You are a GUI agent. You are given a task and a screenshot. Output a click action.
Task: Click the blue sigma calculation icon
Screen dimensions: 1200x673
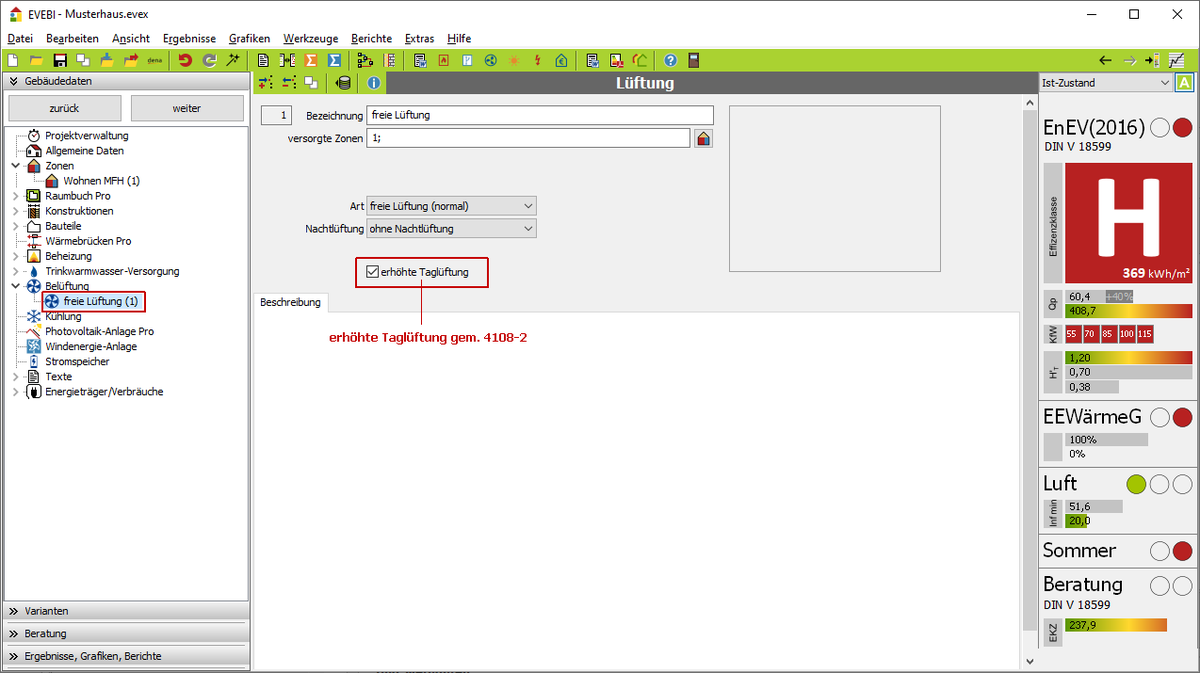pos(335,60)
